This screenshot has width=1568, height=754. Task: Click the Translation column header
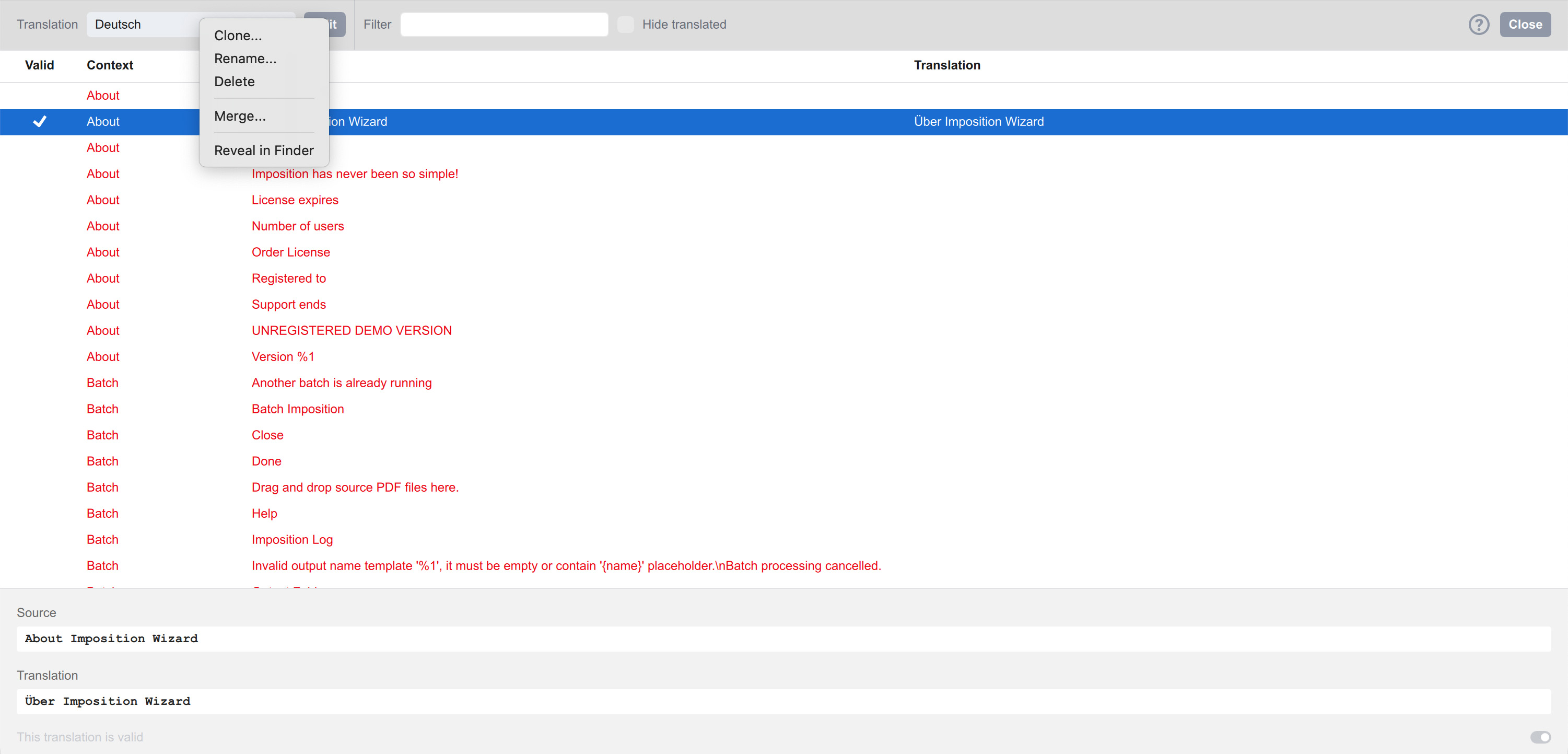[x=947, y=65]
